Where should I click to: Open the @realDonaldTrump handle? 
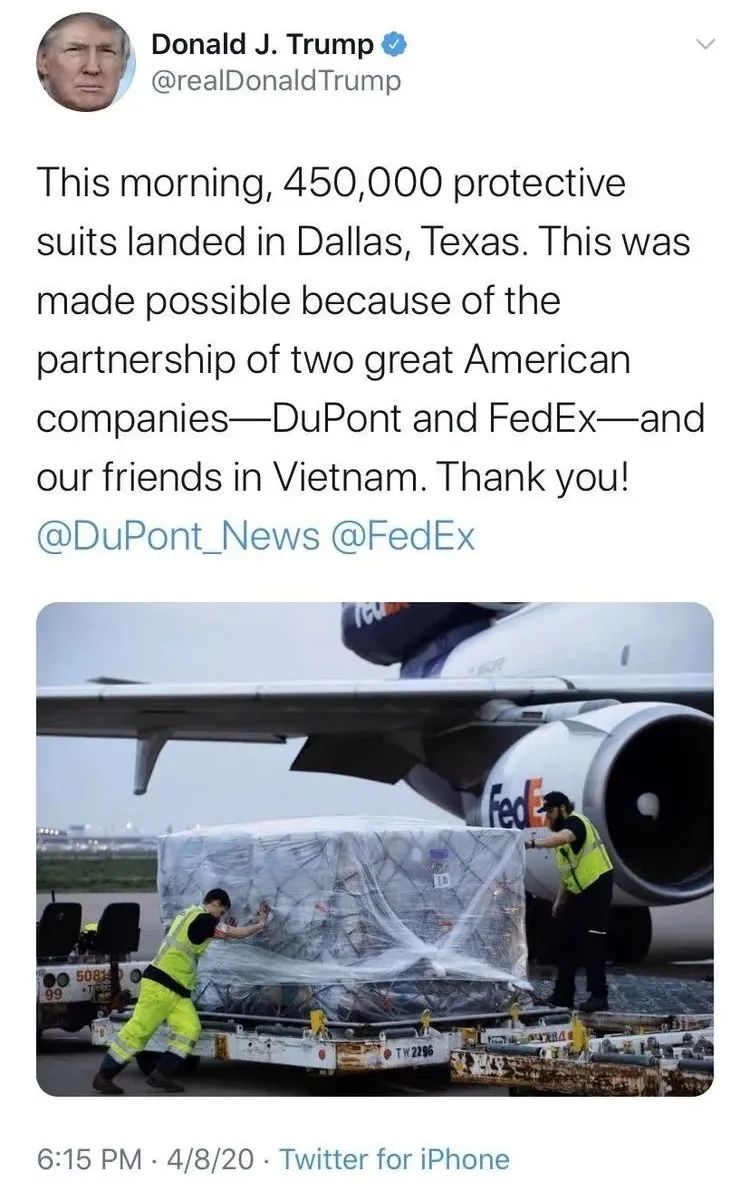point(276,81)
